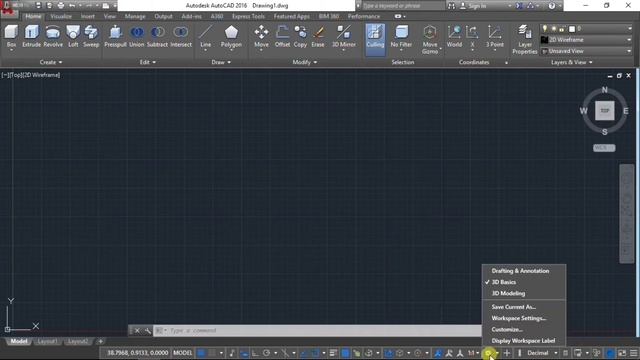
Task: Select the Move Gizmo tool
Action: click(430, 39)
